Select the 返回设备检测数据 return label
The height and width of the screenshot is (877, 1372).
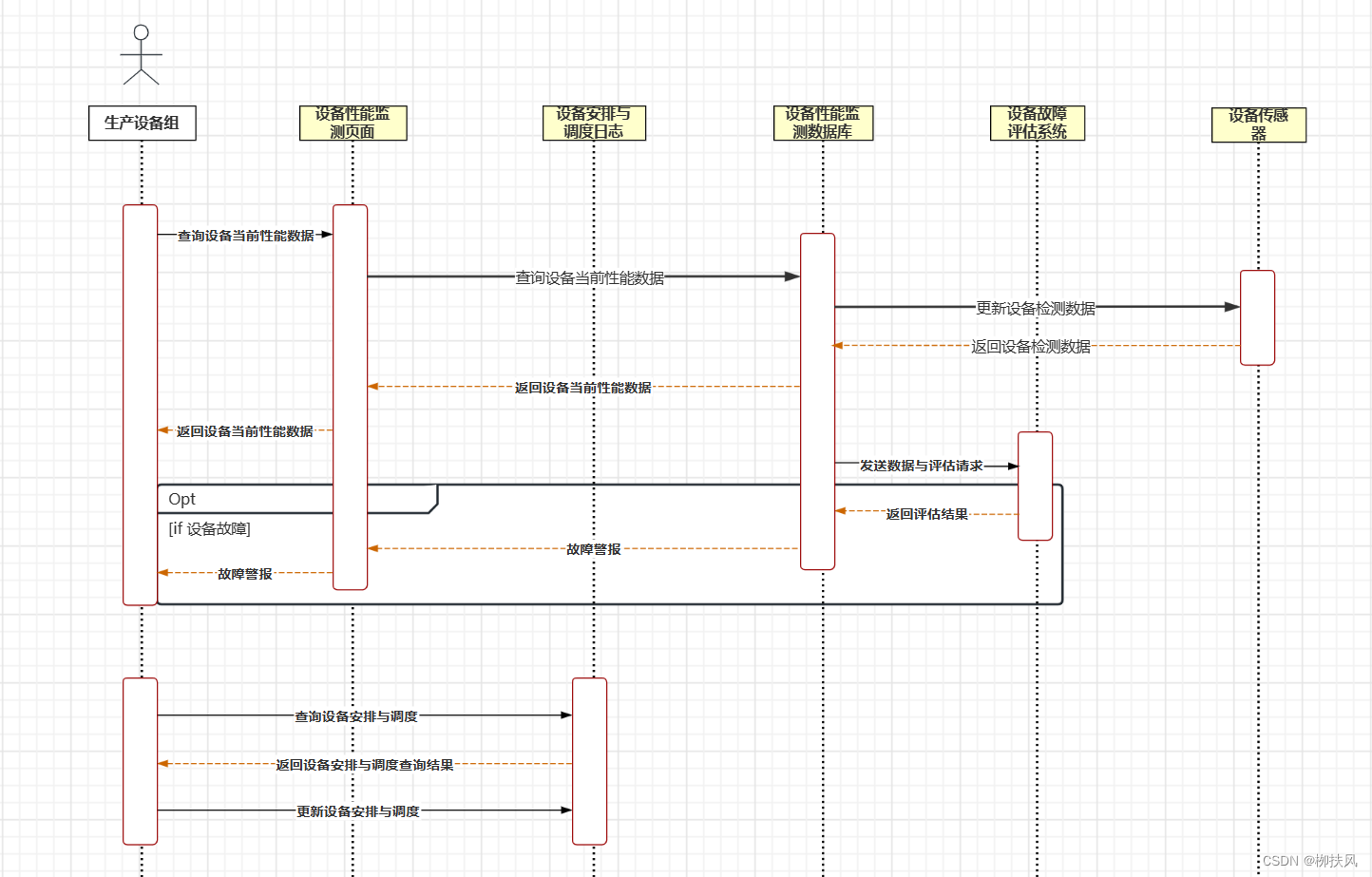pyautogui.click(x=1031, y=346)
